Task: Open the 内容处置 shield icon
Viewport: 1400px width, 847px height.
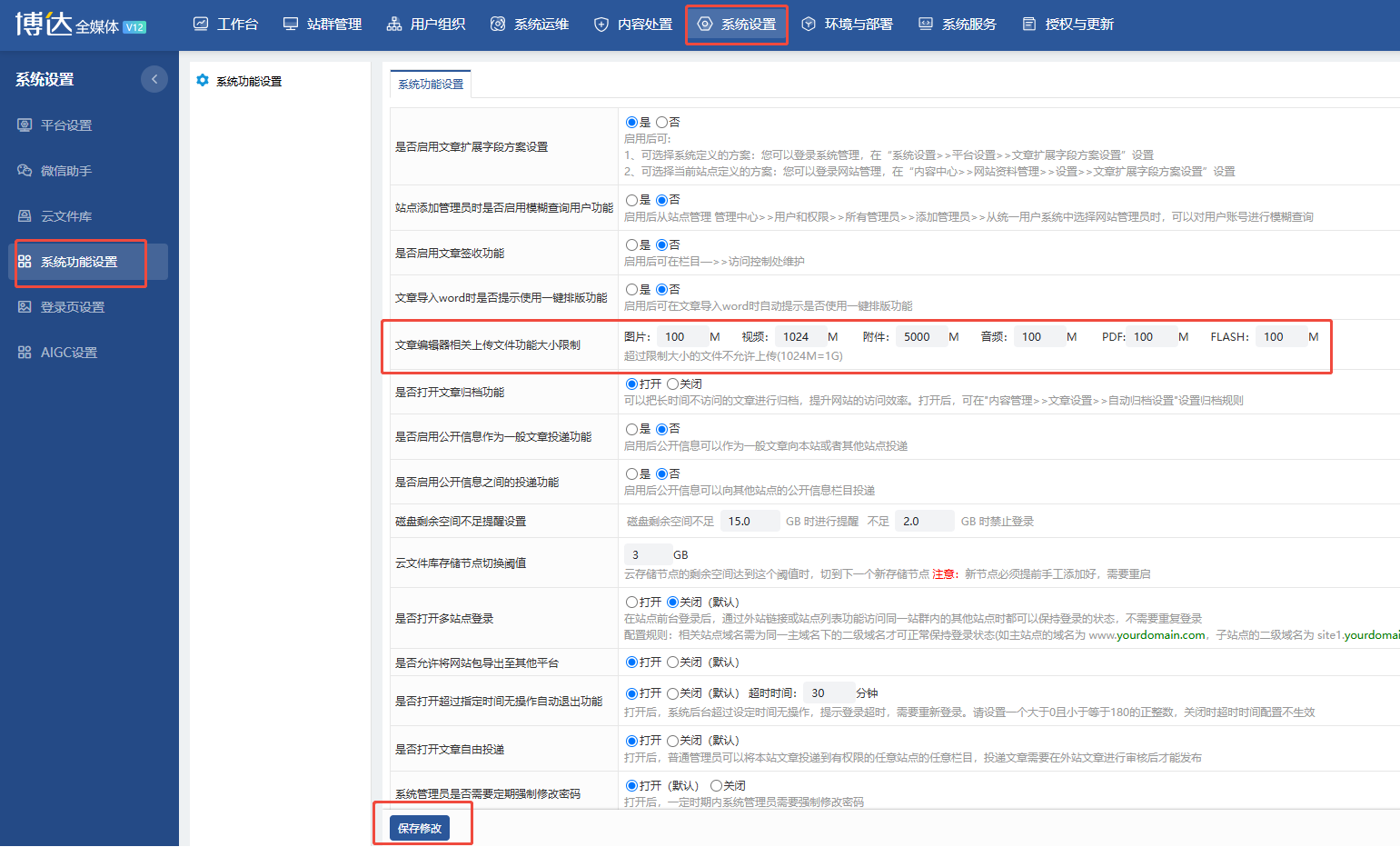Action: pyautogui.click(x=601, y=25)
